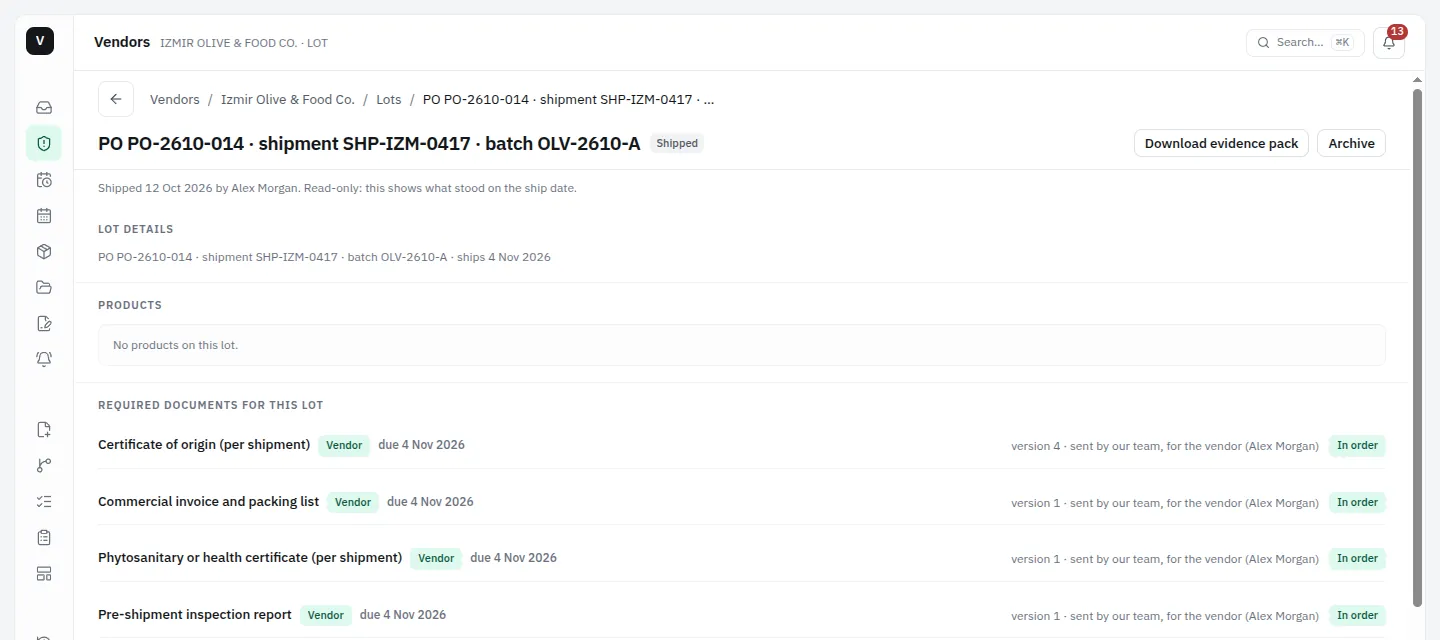Click Vendor tag on Phytosanitary certificate row
This screenshot has height=640, width=1440.
click(x=436, y=558)
